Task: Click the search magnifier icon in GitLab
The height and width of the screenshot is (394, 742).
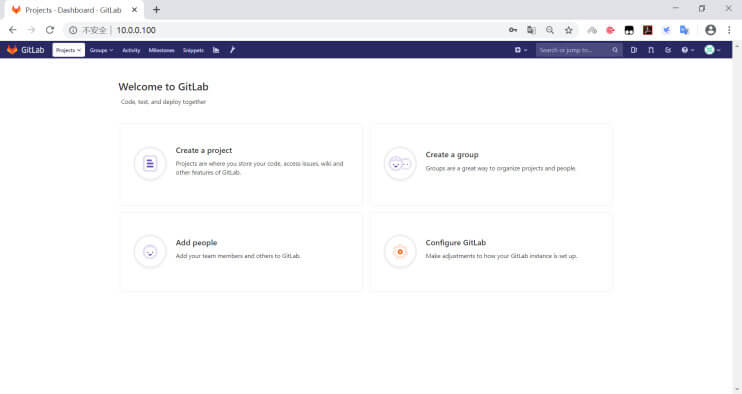Action: (615, 50)
